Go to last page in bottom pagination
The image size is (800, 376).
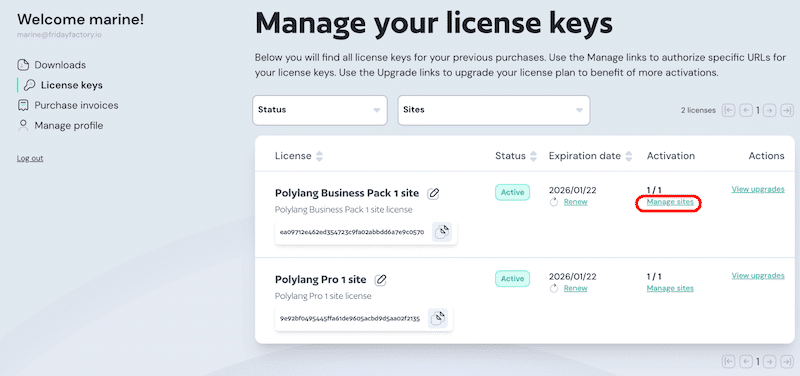[787, 362]
